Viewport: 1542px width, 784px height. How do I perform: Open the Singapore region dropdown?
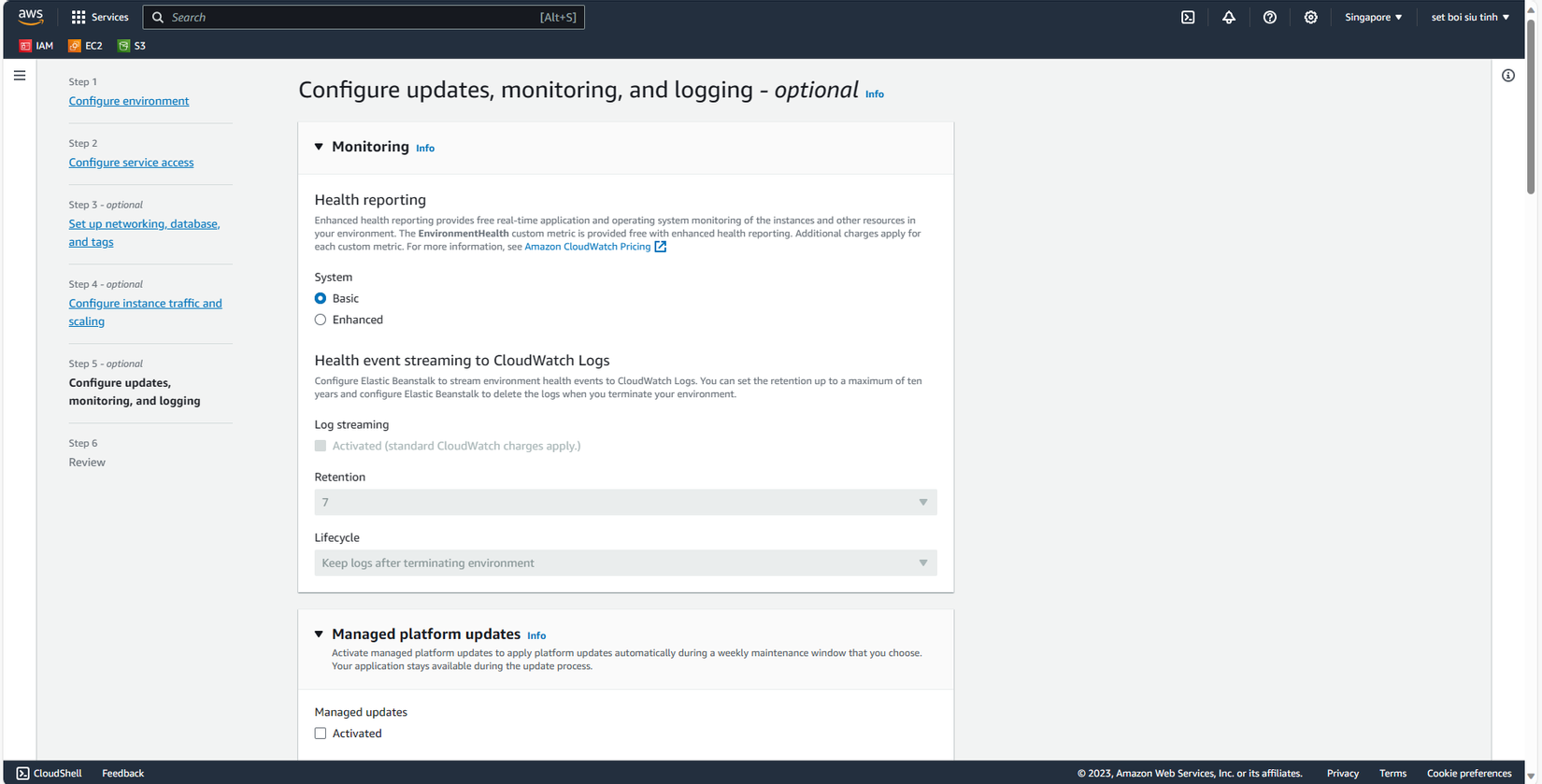tap(1373, 17)
